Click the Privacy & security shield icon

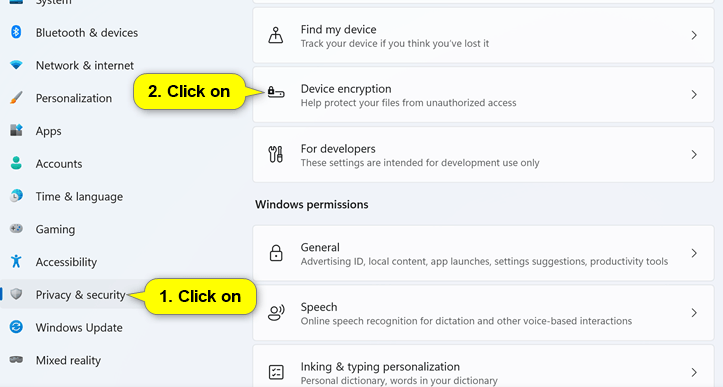16,294
